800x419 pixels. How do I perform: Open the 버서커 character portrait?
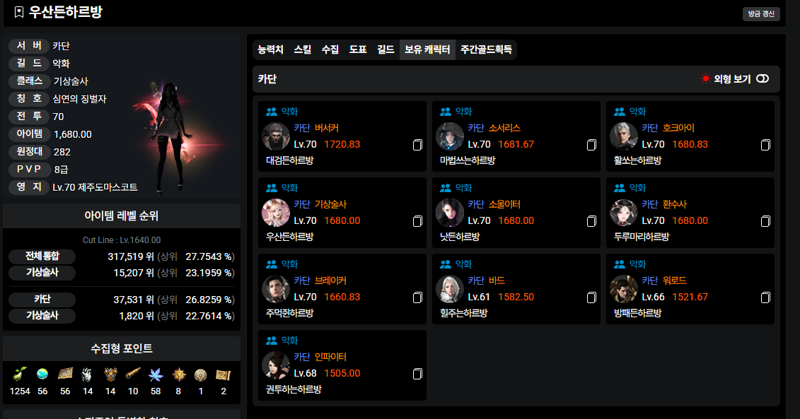[x=276, y=136]
